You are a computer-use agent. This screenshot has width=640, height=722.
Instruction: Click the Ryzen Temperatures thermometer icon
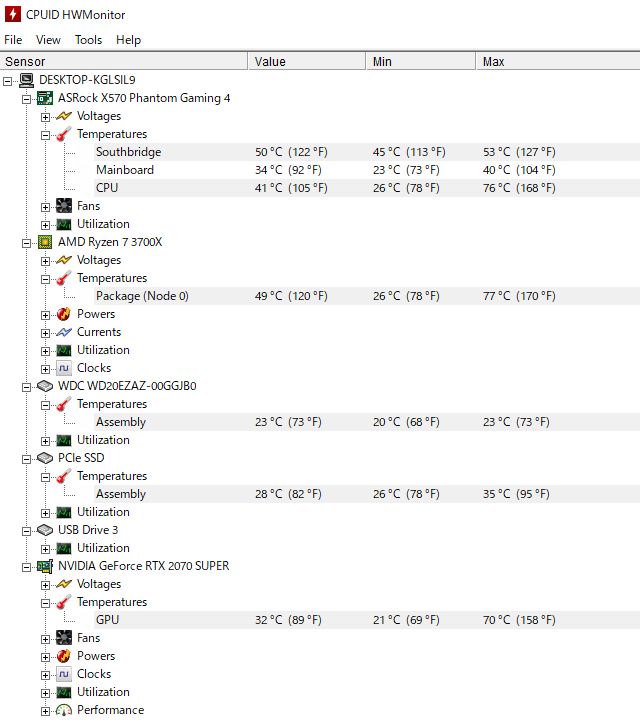tap(64, 278)
